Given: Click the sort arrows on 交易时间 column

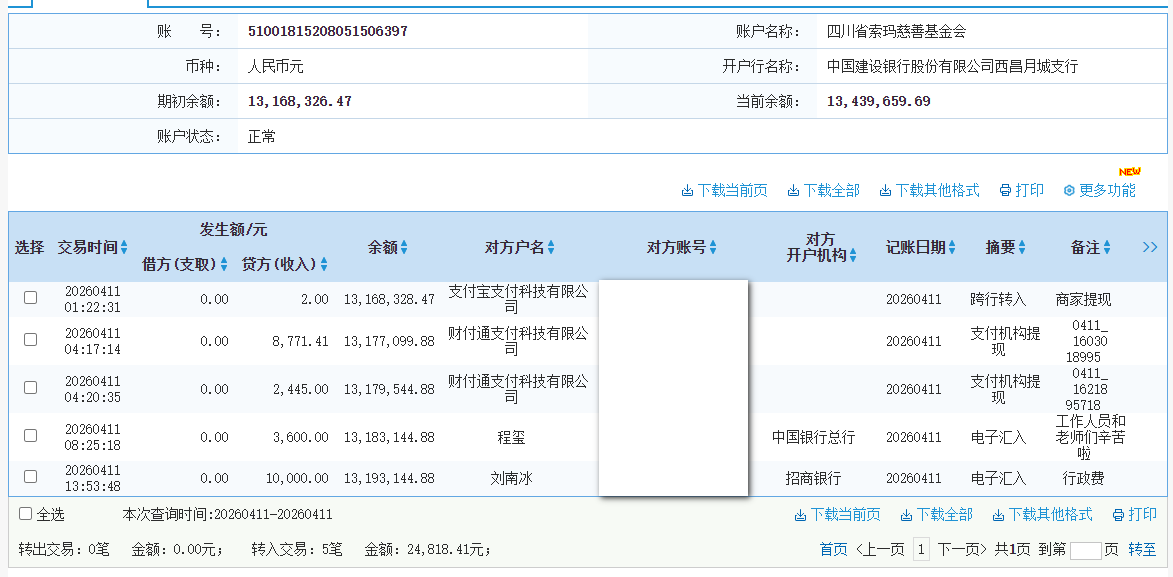Looking at the screenshot, I should 123,247.
